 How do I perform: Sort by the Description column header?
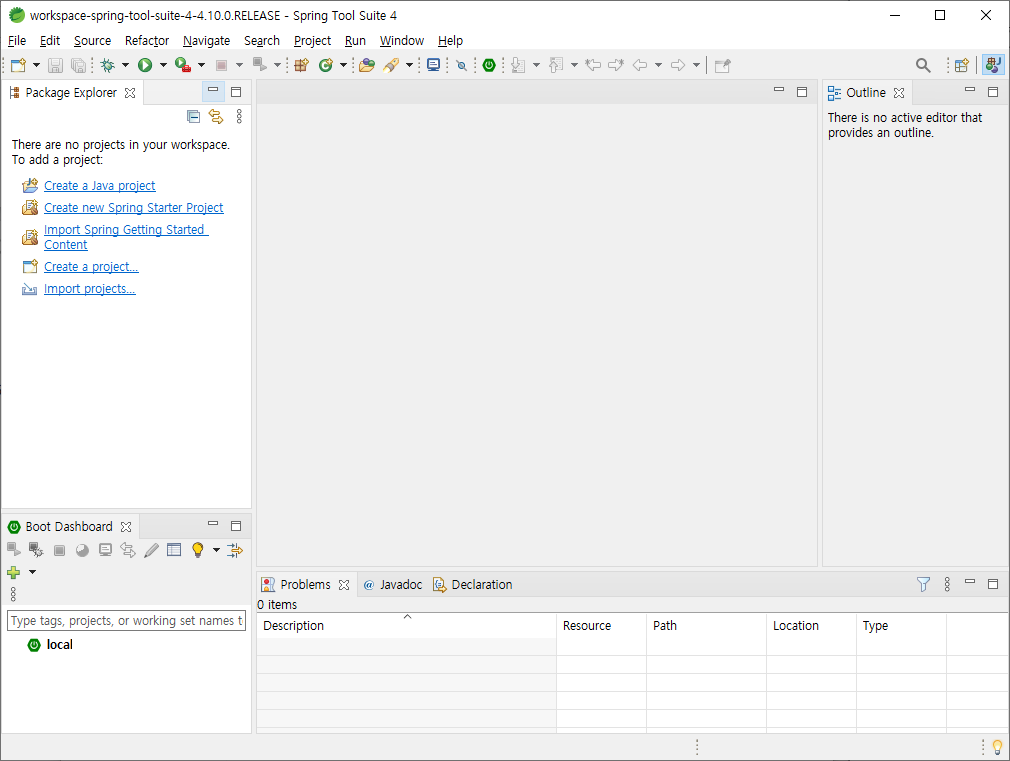pos(406,626)
